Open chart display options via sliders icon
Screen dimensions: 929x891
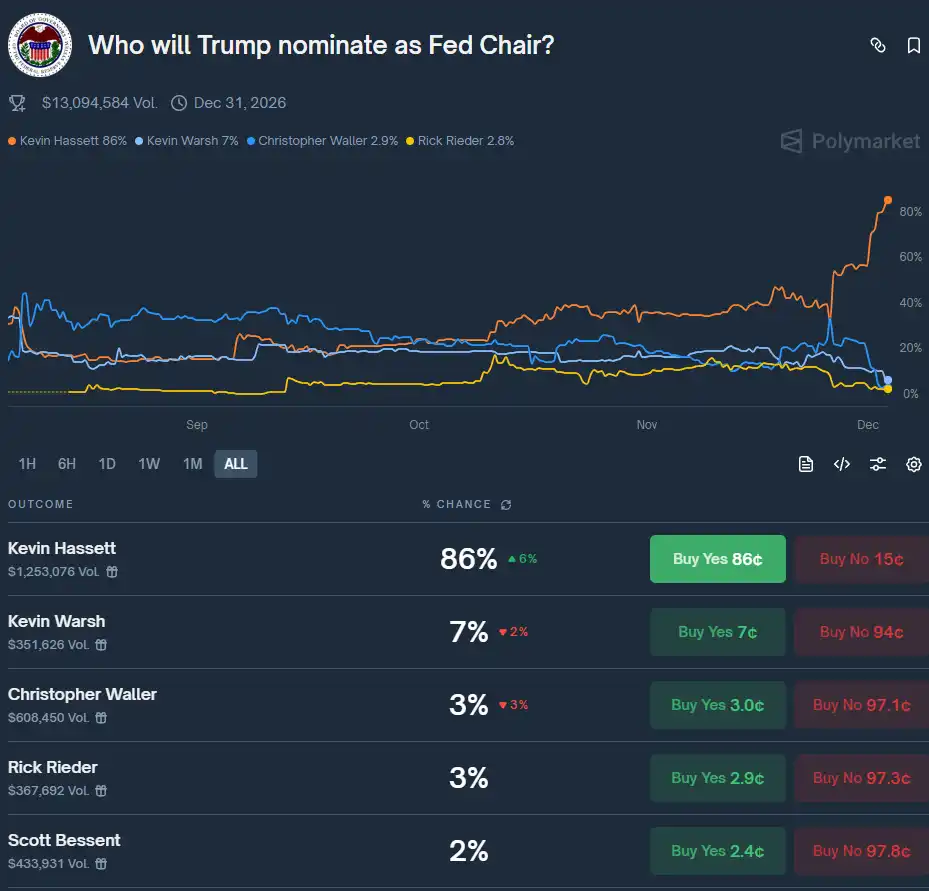point(877,464)
